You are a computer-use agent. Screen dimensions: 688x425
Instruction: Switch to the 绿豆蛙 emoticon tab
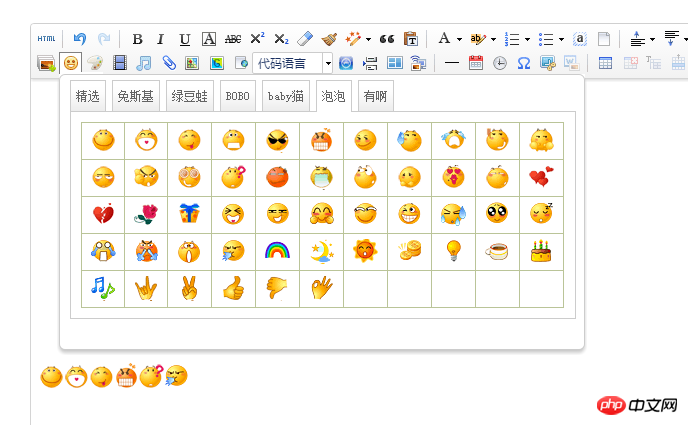190,97
